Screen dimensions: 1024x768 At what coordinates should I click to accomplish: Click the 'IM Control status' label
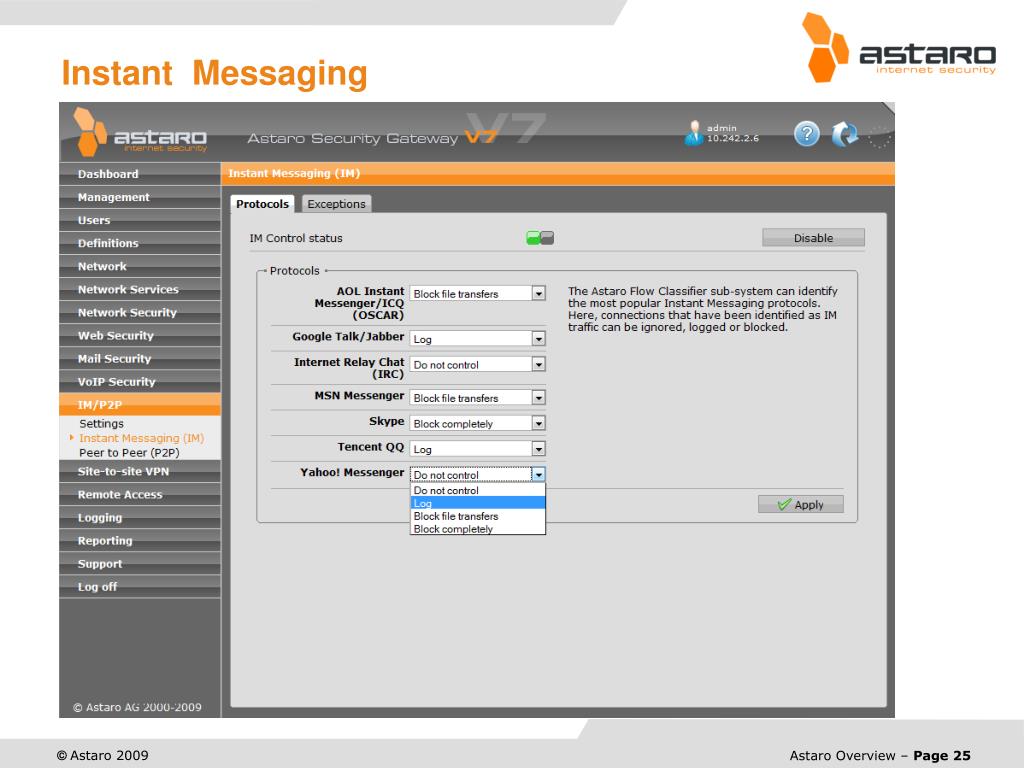tap(296, 238)
